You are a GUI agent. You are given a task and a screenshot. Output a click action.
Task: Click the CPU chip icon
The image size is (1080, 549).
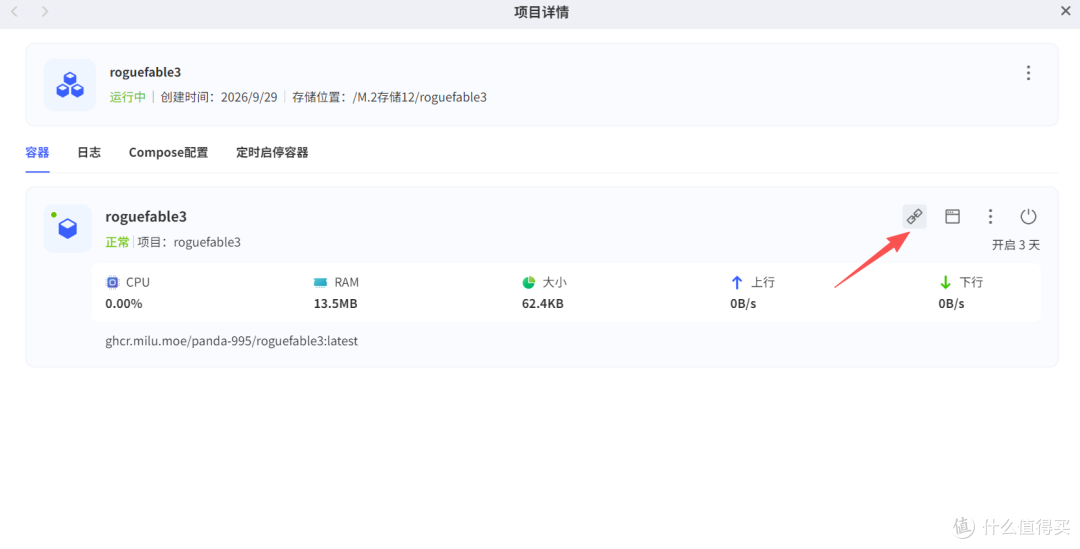112,282
